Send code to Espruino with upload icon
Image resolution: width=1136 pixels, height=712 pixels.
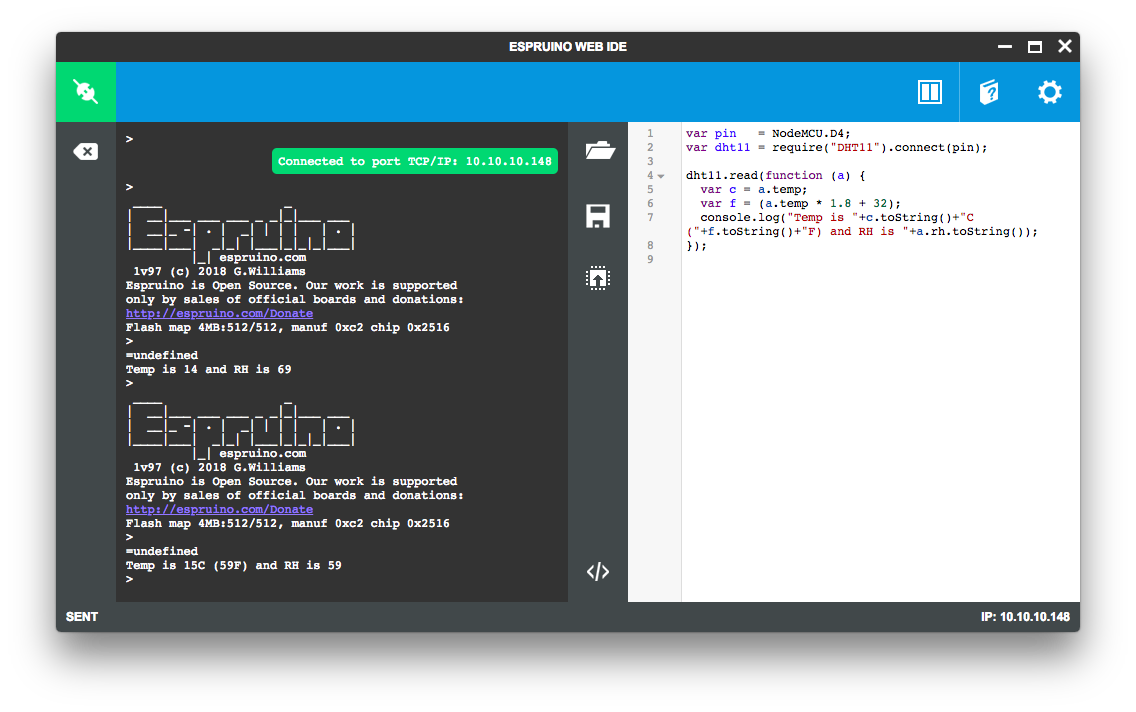coord(598,278)
